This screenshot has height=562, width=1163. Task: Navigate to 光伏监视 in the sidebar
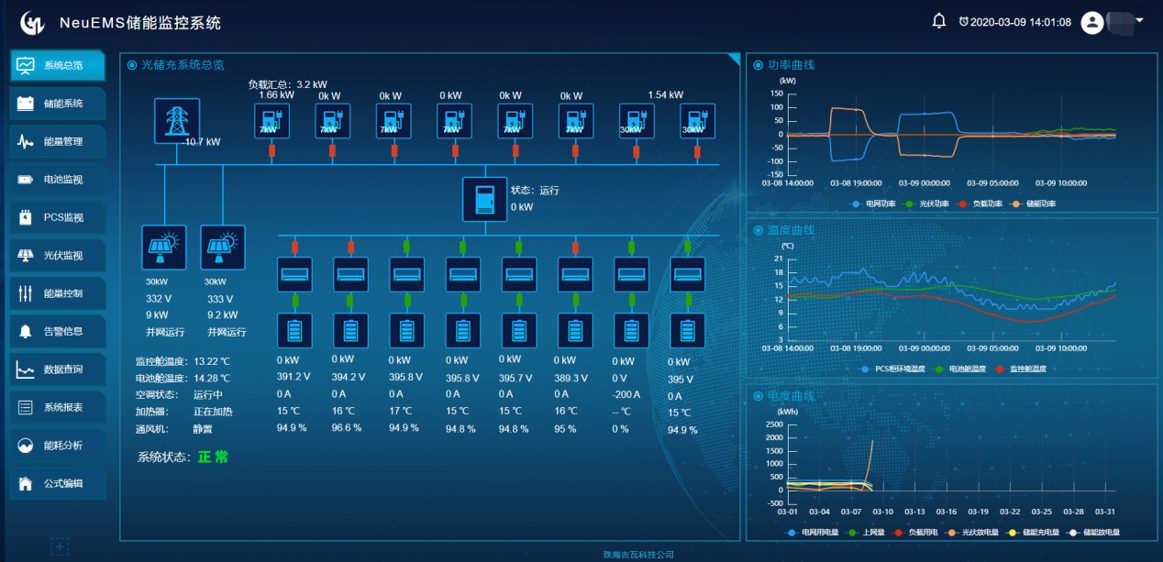tap(58, 256)
